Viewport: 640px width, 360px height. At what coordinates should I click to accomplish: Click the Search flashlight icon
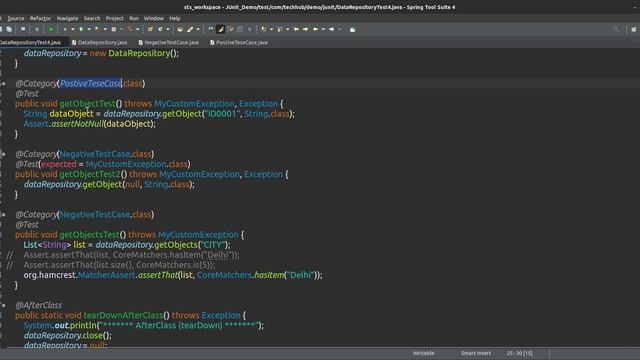[190, 29]
